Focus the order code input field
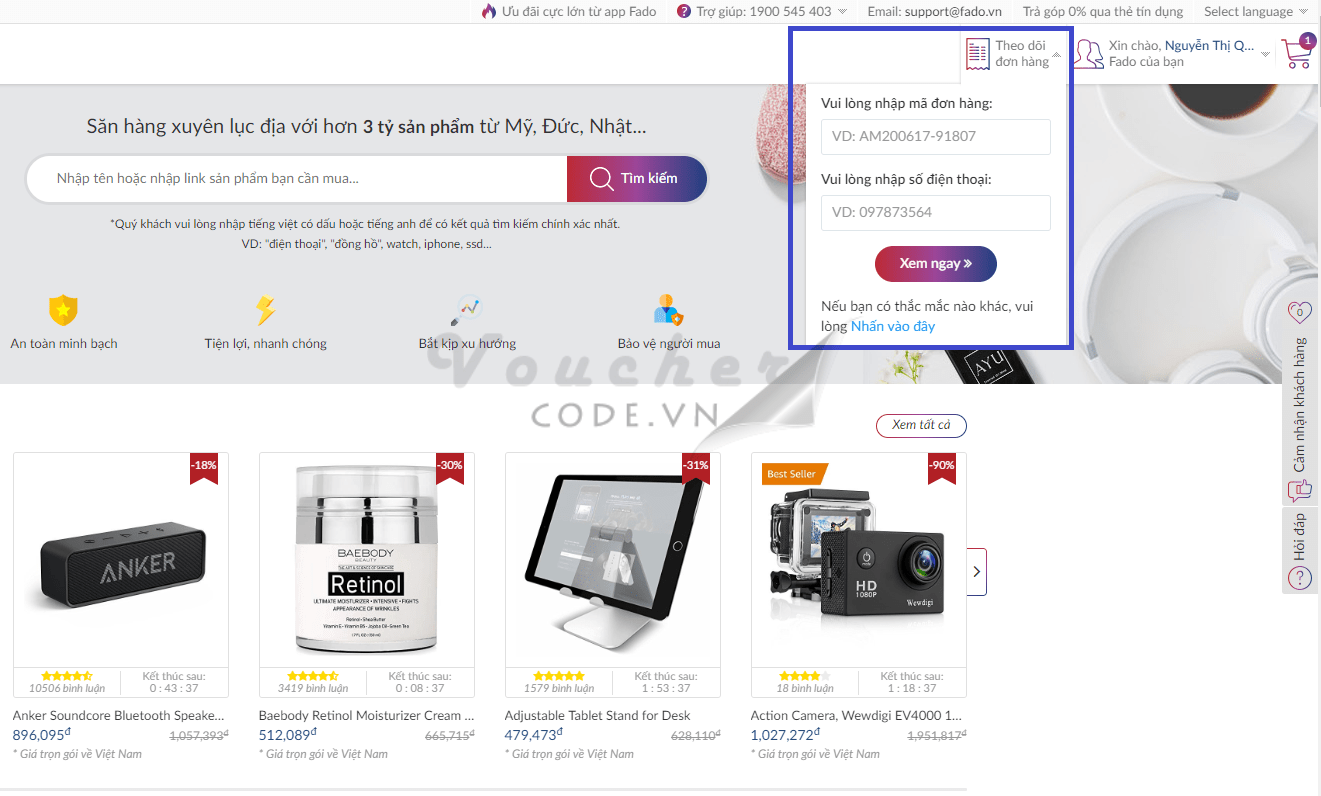 (936, 137)
